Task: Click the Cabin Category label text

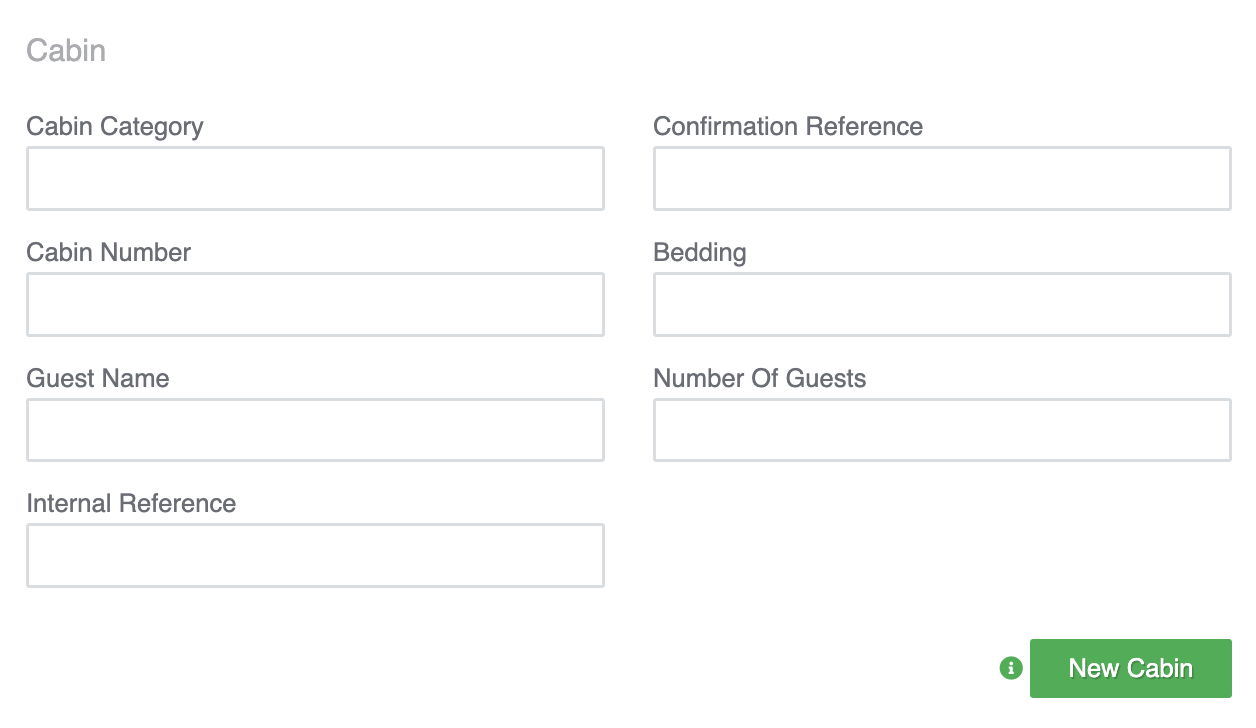Action: (x=115, y=127)
